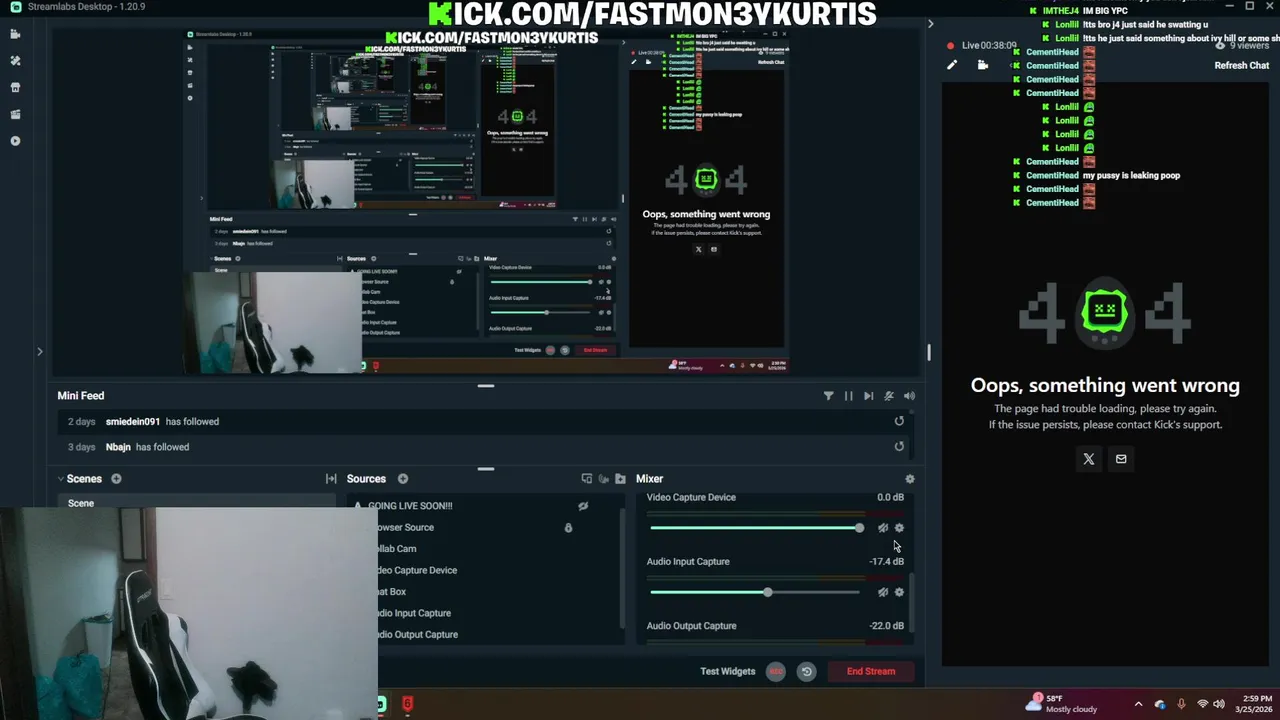
Task: Open the Themes wand icon in sidebar
Action: (x=15, y=61)
